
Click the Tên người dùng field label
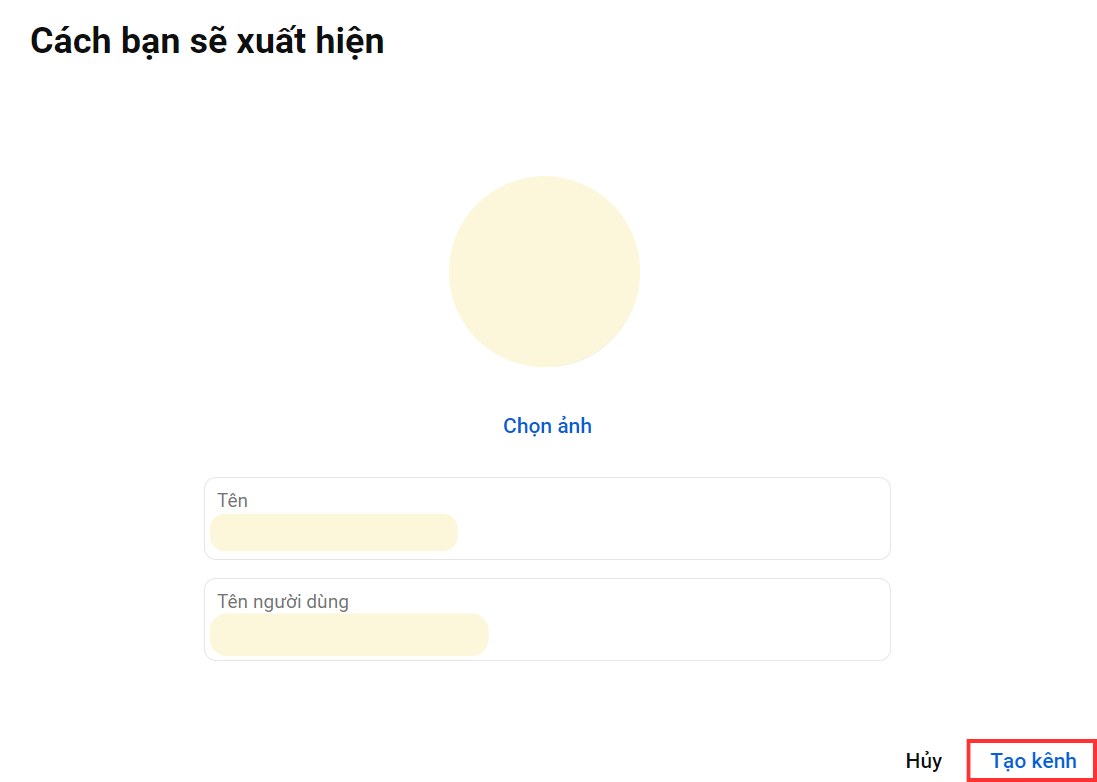(283, 601)
